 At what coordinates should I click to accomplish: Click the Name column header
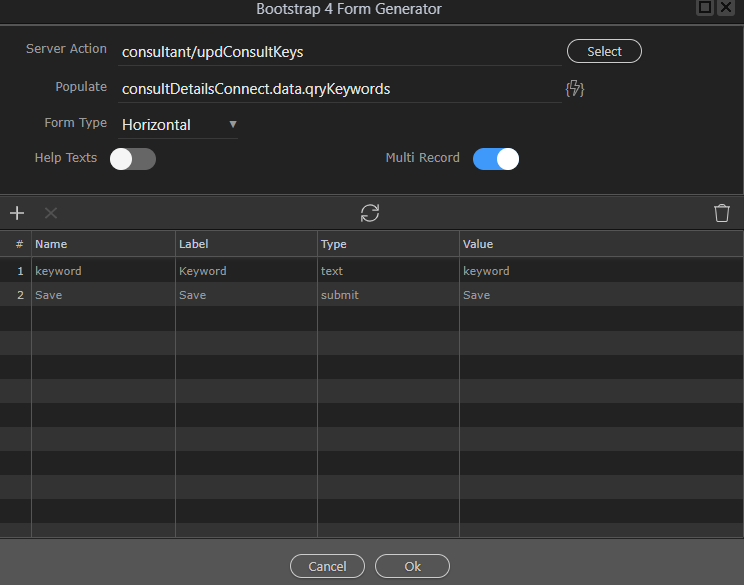pyautogui.click(x=103, y=244)
